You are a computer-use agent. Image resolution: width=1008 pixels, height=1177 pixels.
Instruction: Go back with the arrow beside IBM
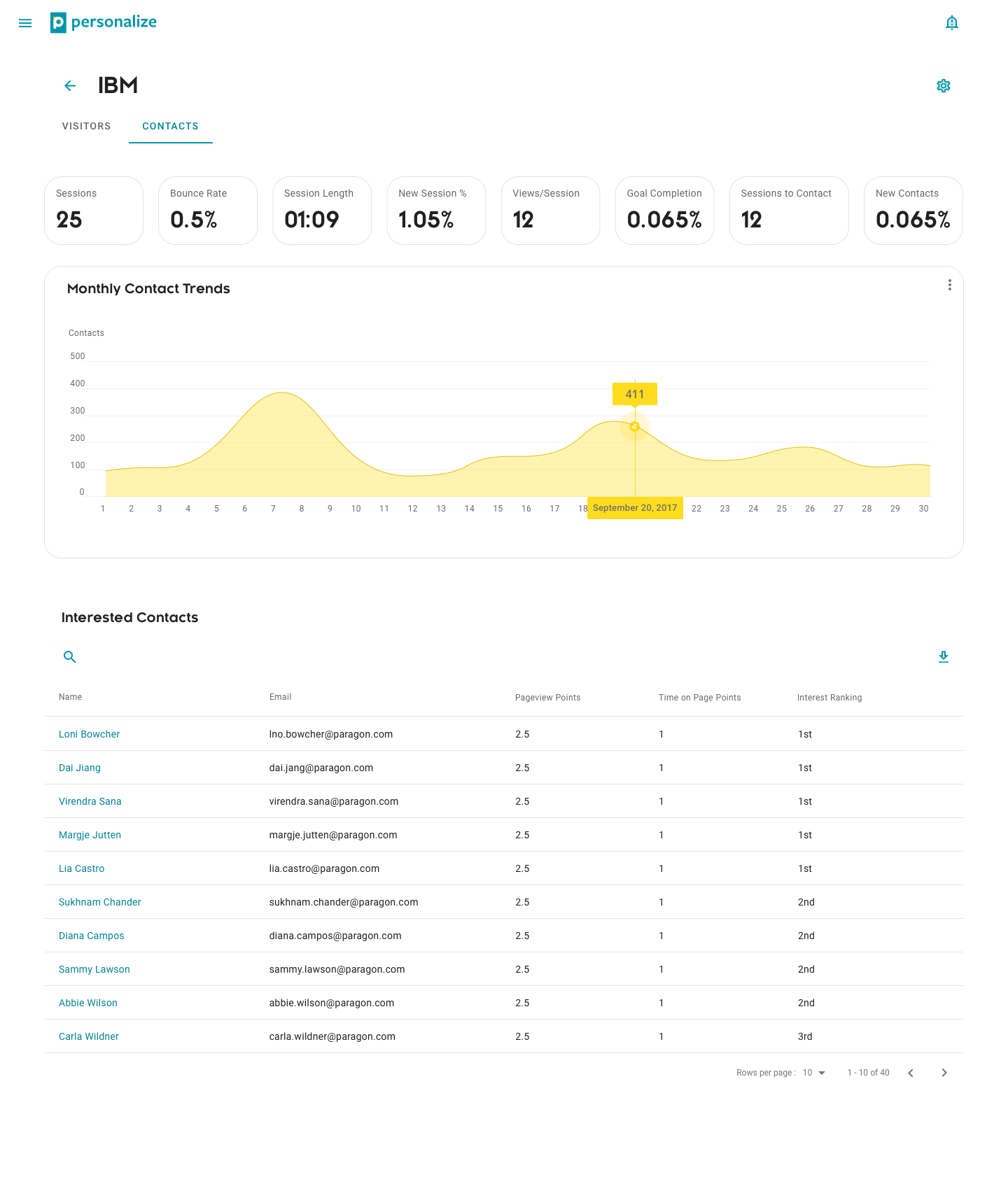click(70, 86)
